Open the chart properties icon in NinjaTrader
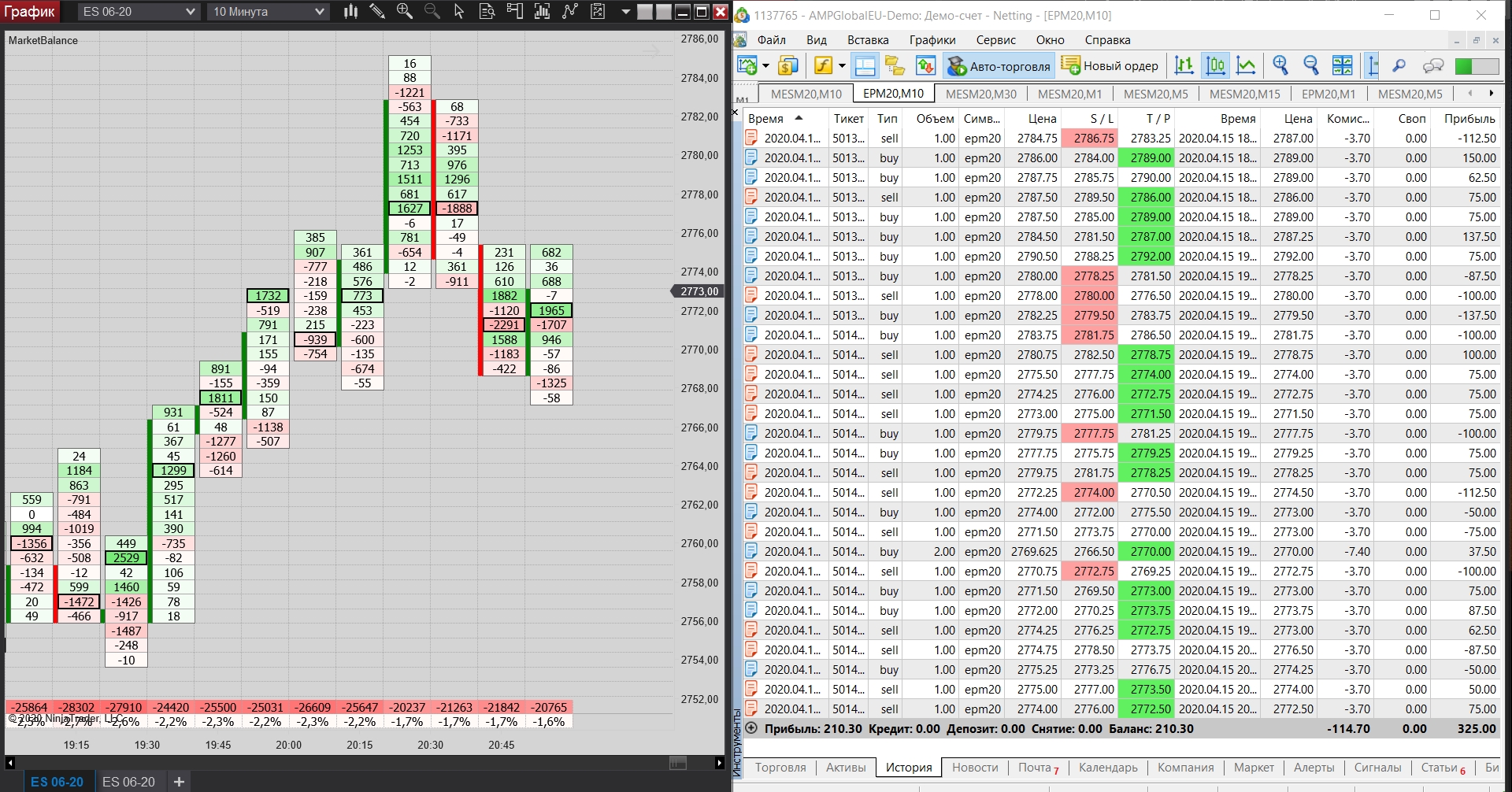Viewport: 1512px width, 792px height. click(598, 12)
